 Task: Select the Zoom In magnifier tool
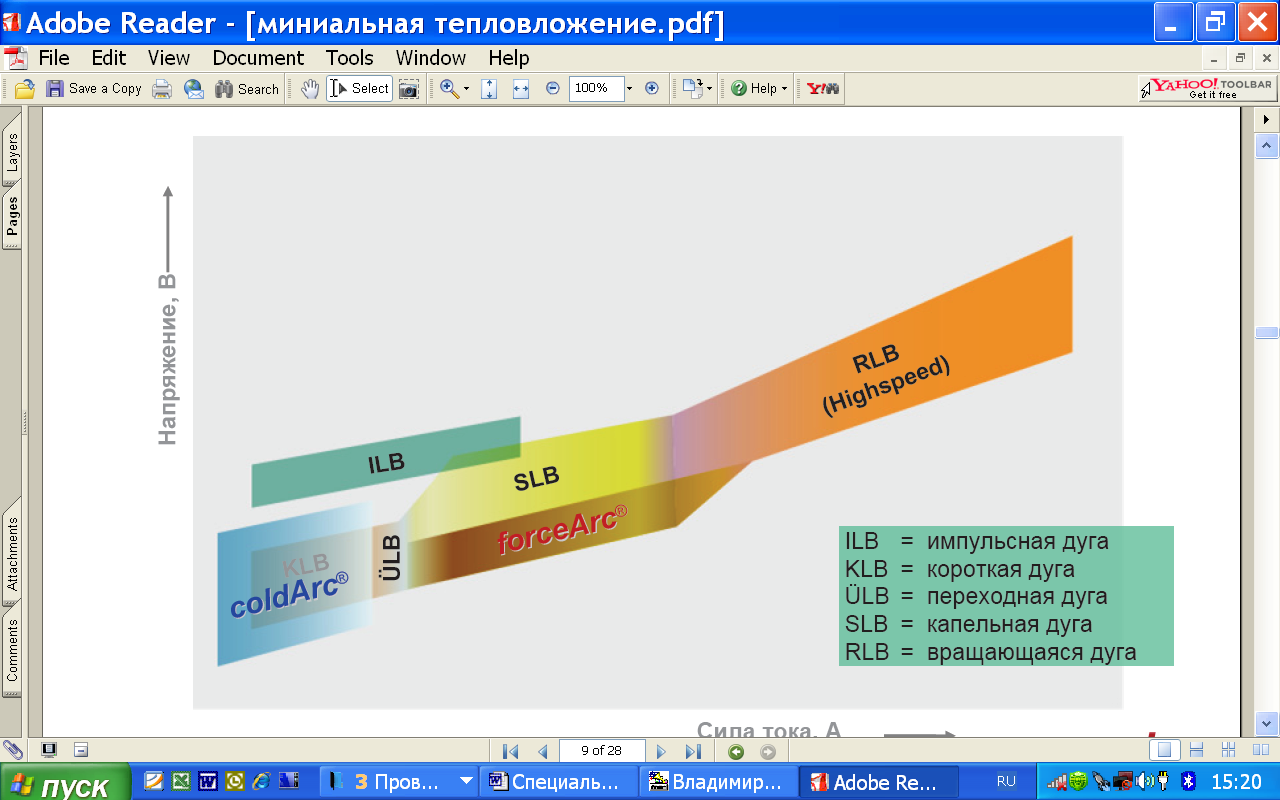click(x=449, y=89)
